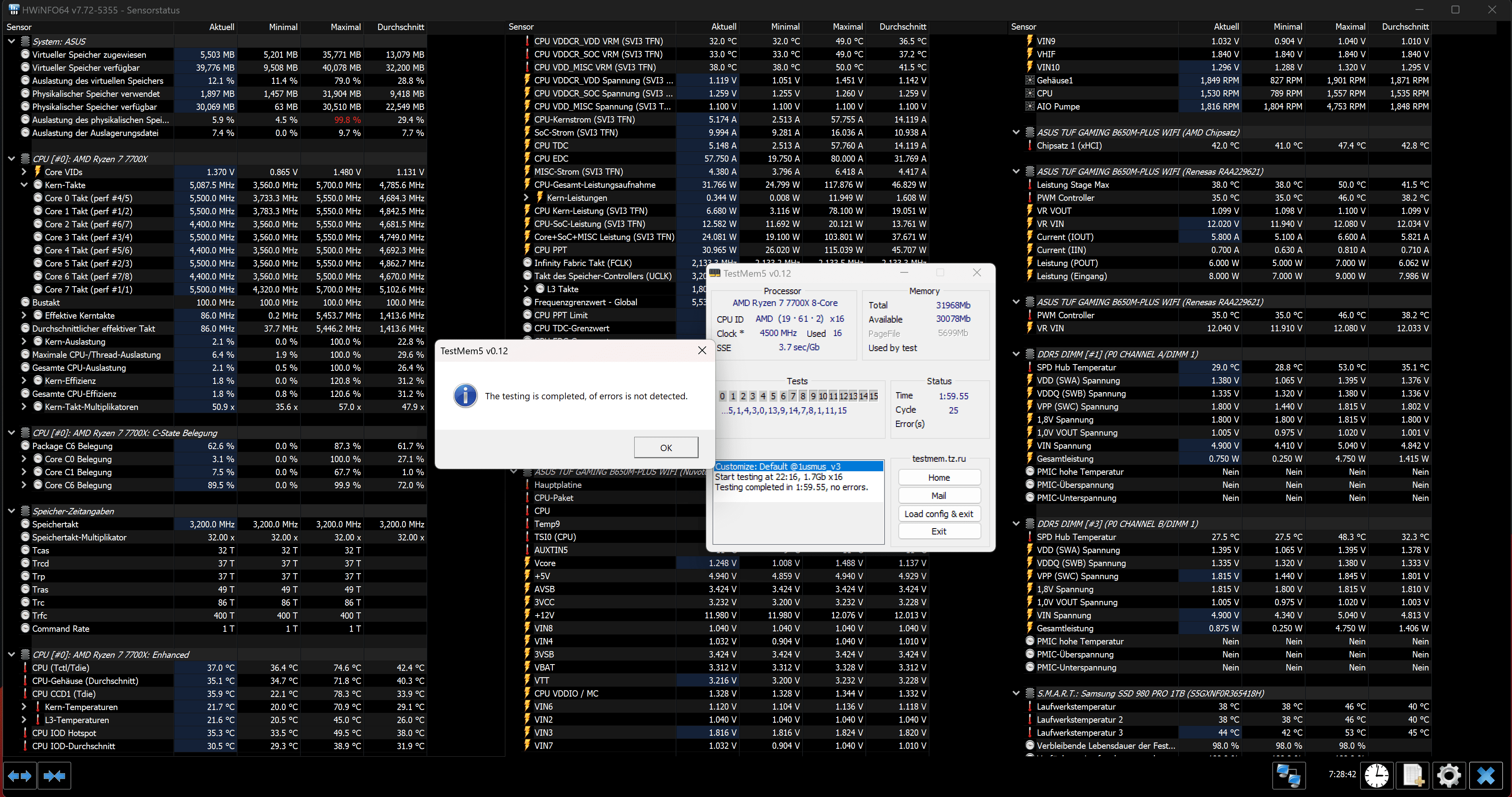Collapse the CPU [#0]: AMD Ryzen 7 7700X group

(x=11, y=159)
